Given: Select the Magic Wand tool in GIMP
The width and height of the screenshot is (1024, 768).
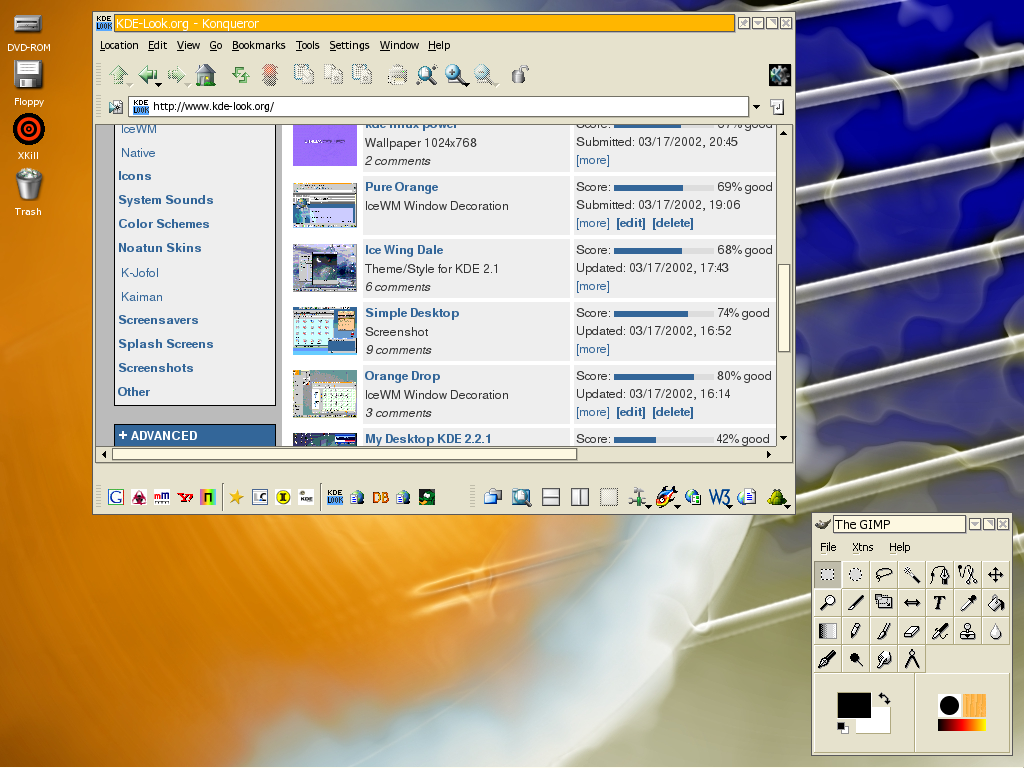Looking at the screenshot, I should click(x=912, y=575).
